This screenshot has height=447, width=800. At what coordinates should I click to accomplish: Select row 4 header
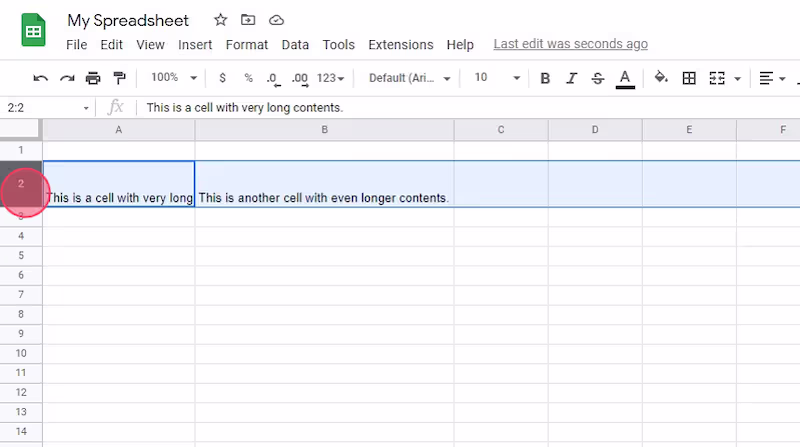[x=21, y=236]
